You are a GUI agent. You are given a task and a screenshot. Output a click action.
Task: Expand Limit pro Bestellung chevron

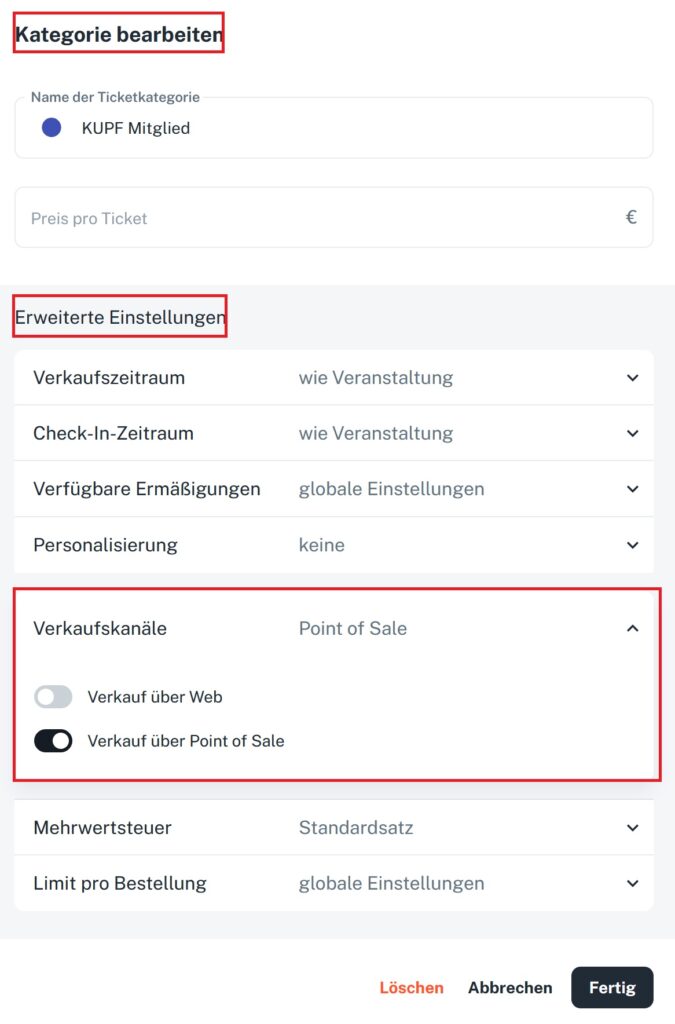point(633,884)
